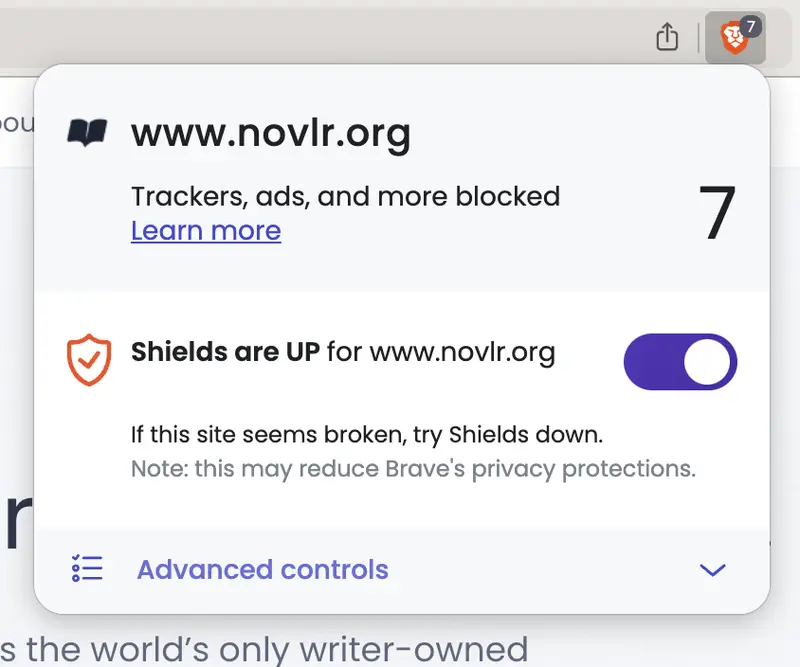Click the book favicon beside www.novlr.org
Image resolution: width=800 pixels, height=667 pixels.
pyautogui.click(x=87, y=132)
